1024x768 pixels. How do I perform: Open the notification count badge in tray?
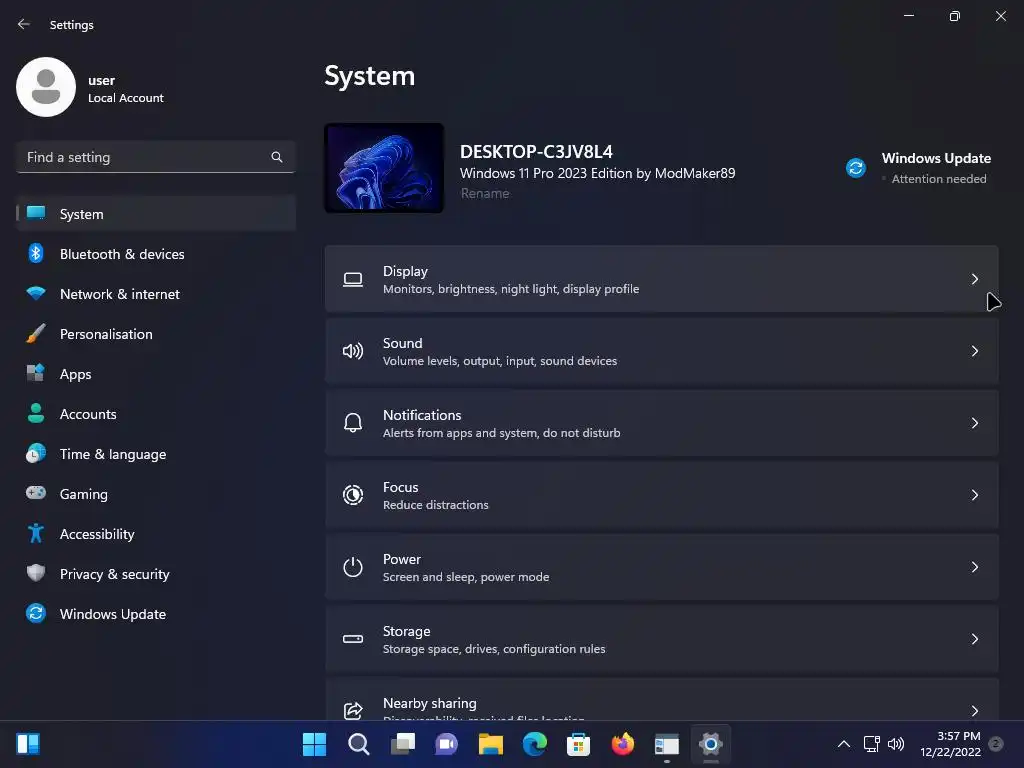(x=996, y=744)
